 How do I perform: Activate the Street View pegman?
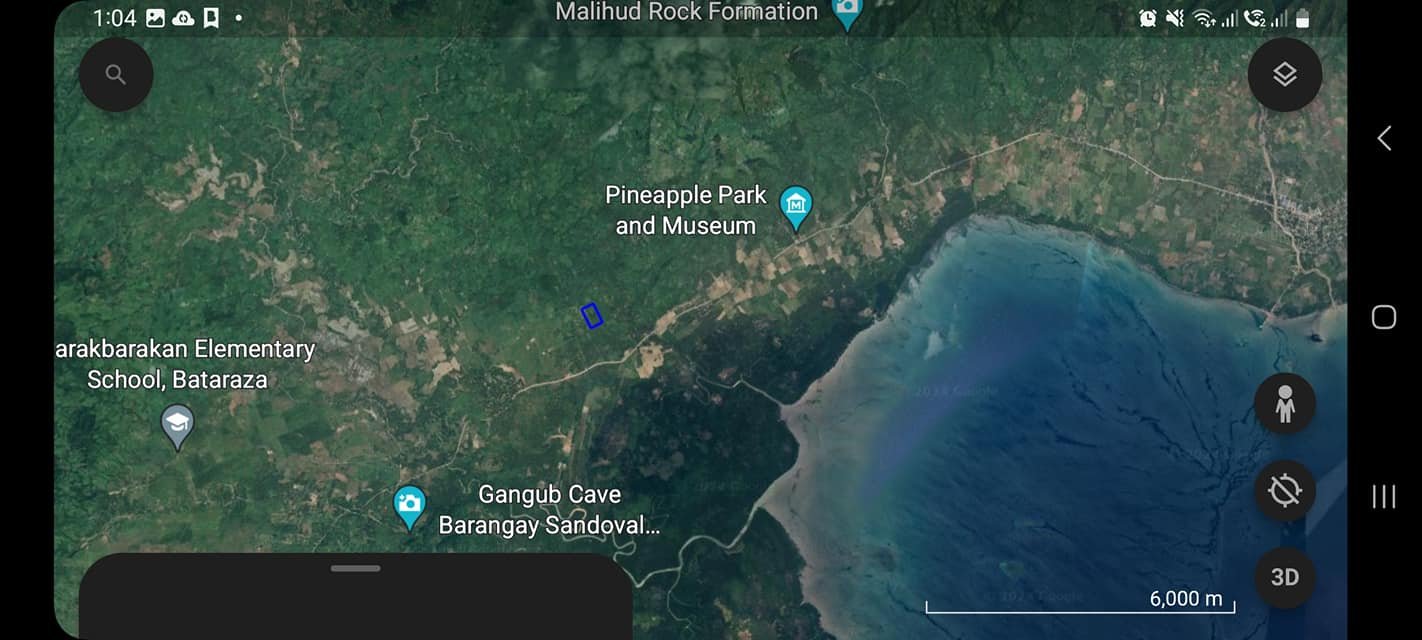(1285, 404)
